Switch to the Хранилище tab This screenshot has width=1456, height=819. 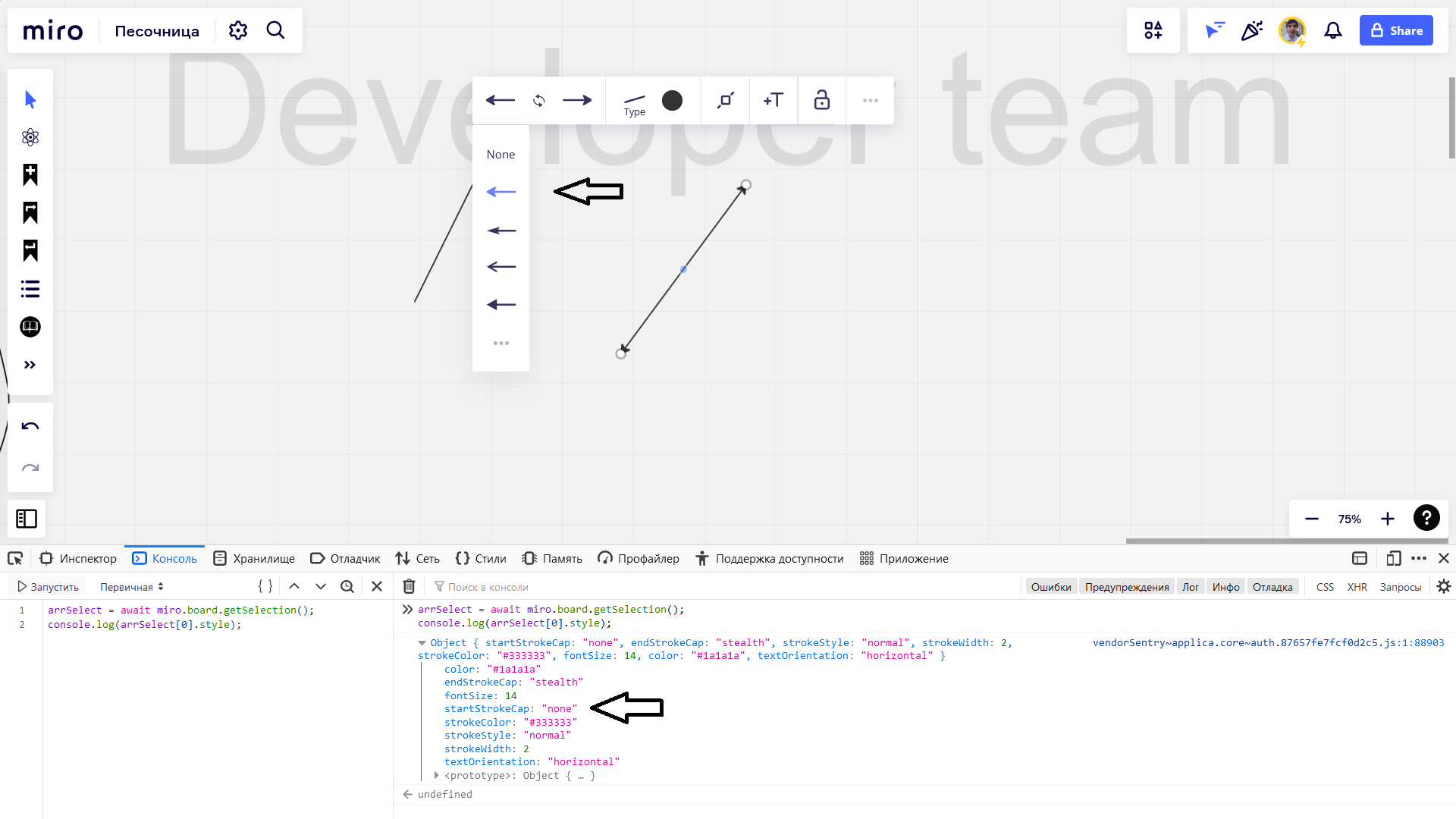point(254,559)
